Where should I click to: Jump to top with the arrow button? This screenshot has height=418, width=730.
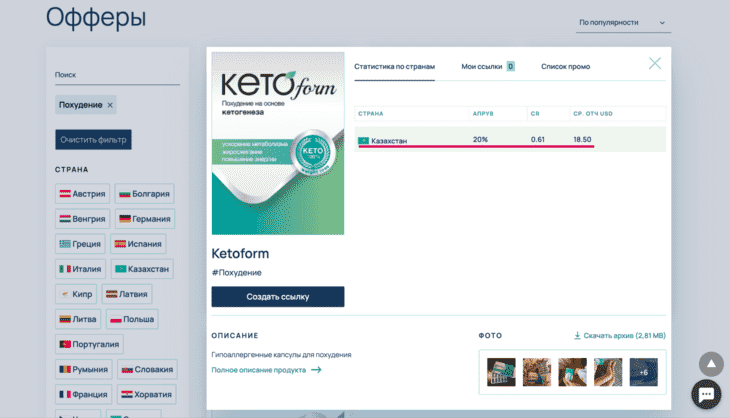tap(711, 364)
